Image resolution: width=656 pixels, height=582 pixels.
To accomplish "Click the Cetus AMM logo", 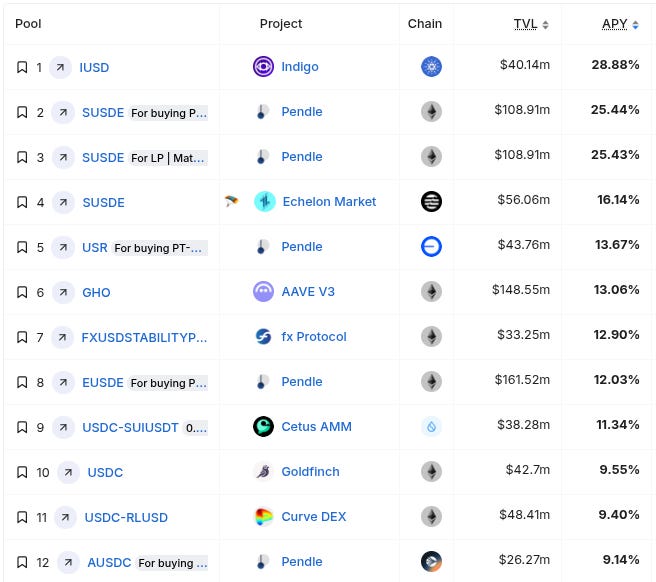I will click(264, 426).
